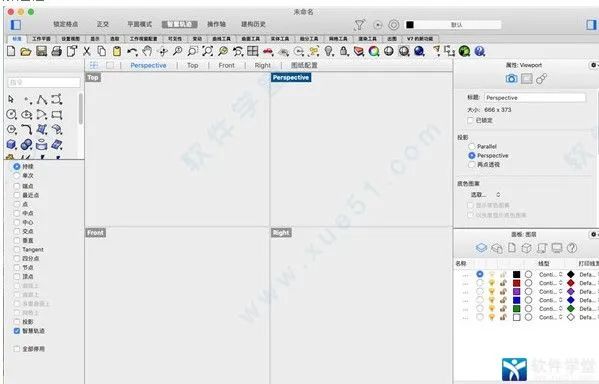This screenshot has height=384, width=599.
Task: Switch to the Top viewport tab
Action: pos(193,65)
